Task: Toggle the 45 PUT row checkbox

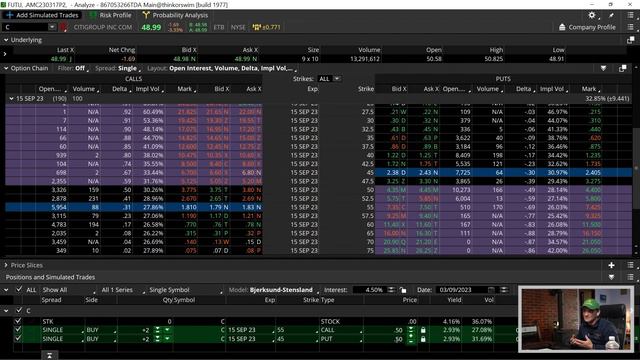Action: (x=18, y=338)
